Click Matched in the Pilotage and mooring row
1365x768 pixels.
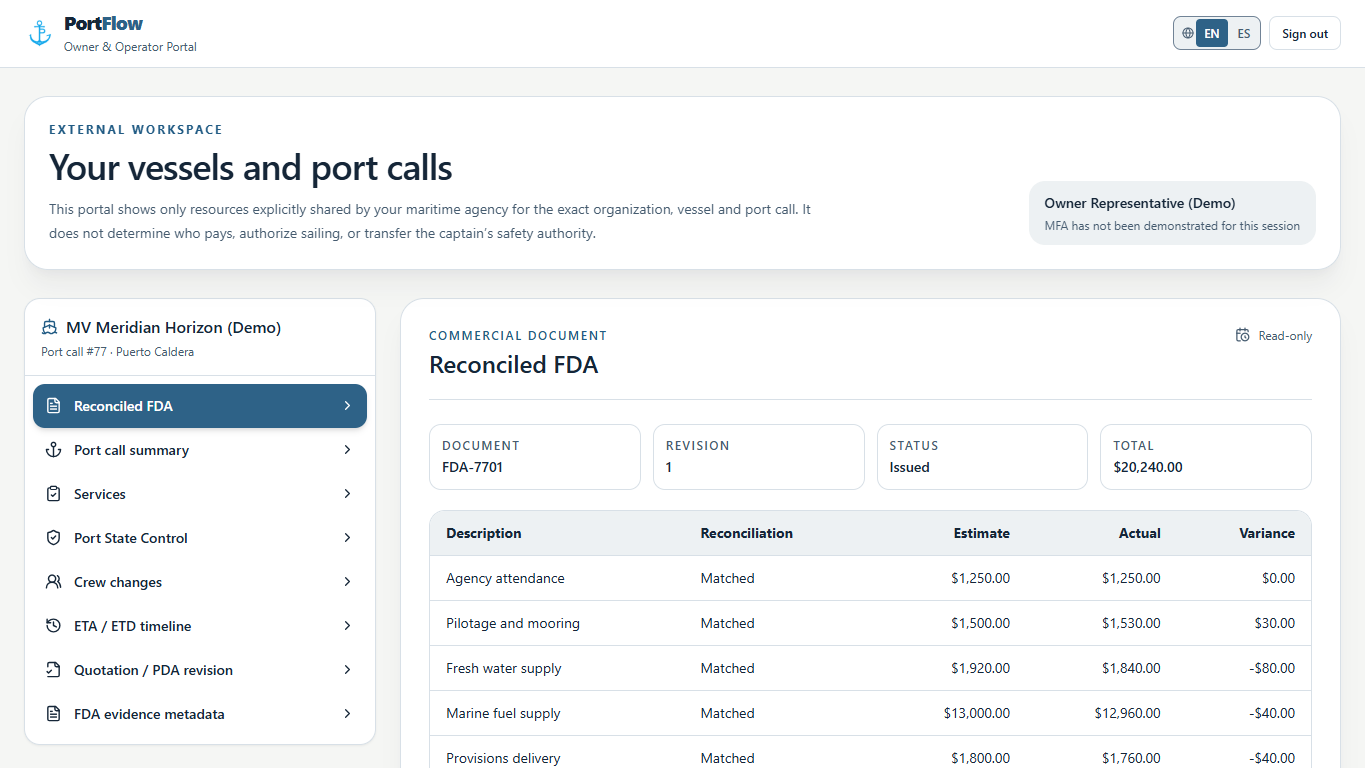coord(727,623)
